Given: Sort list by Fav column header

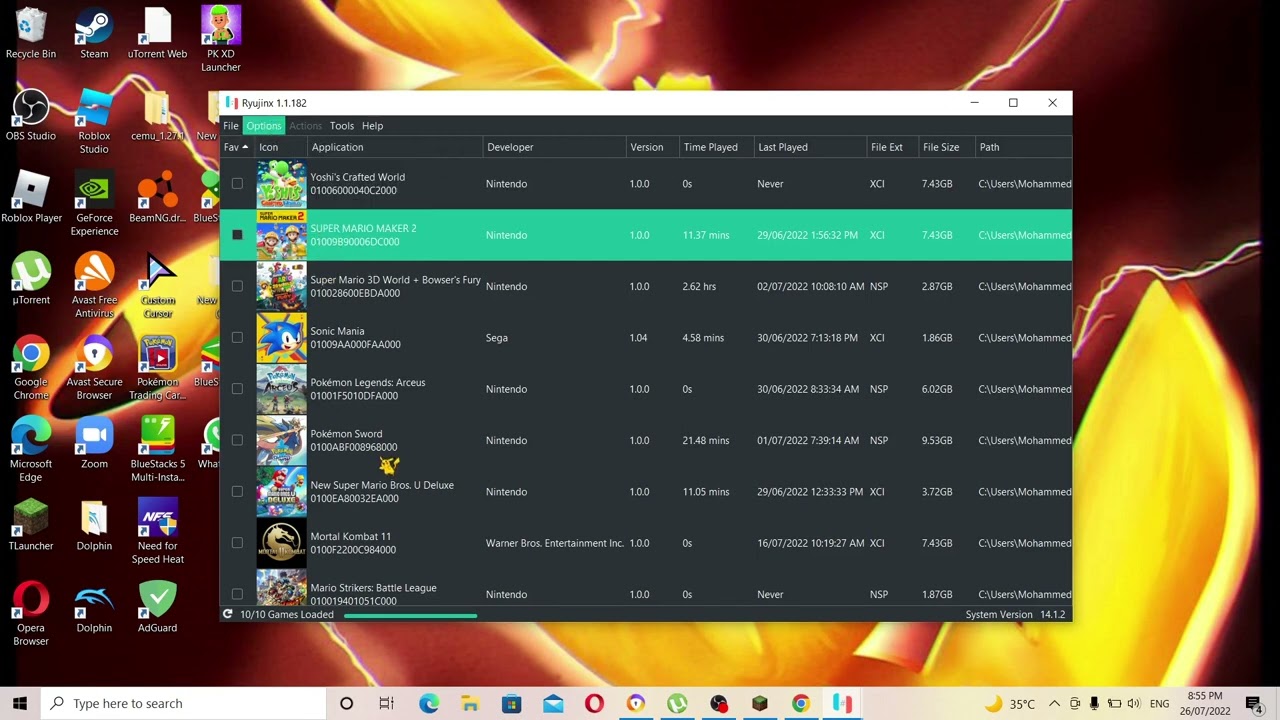Looking at the screenshot, I should 237,147.
